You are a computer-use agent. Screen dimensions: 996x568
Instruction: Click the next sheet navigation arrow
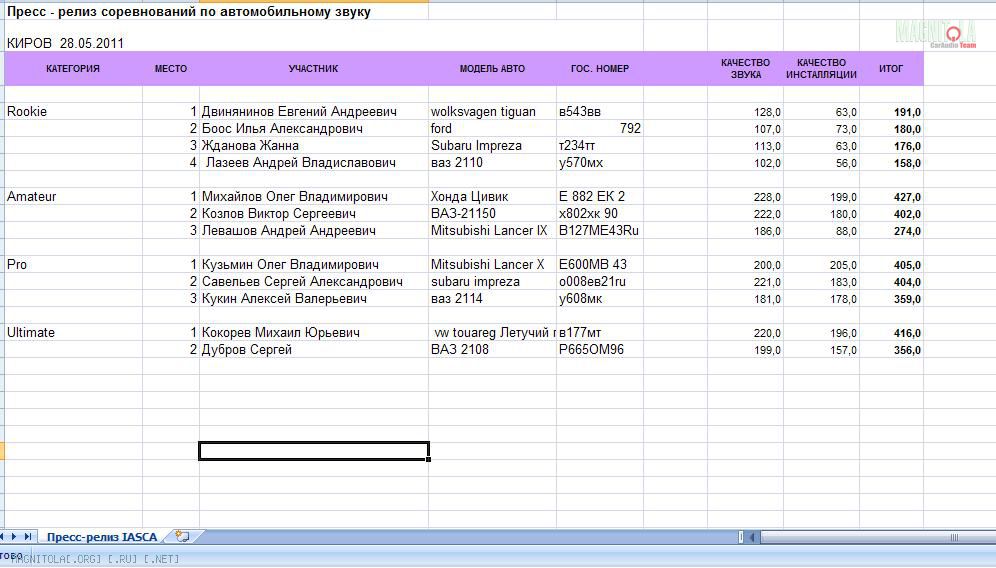(16, 537)
